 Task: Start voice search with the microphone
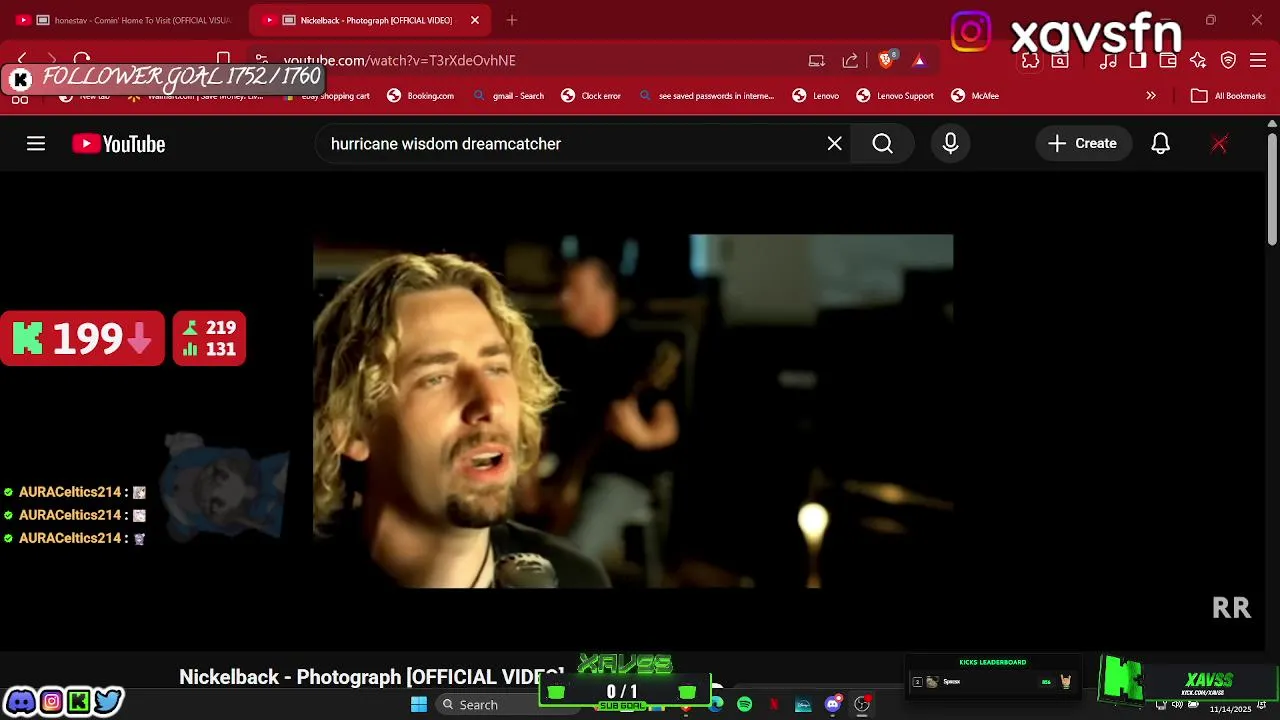point(950,144)
